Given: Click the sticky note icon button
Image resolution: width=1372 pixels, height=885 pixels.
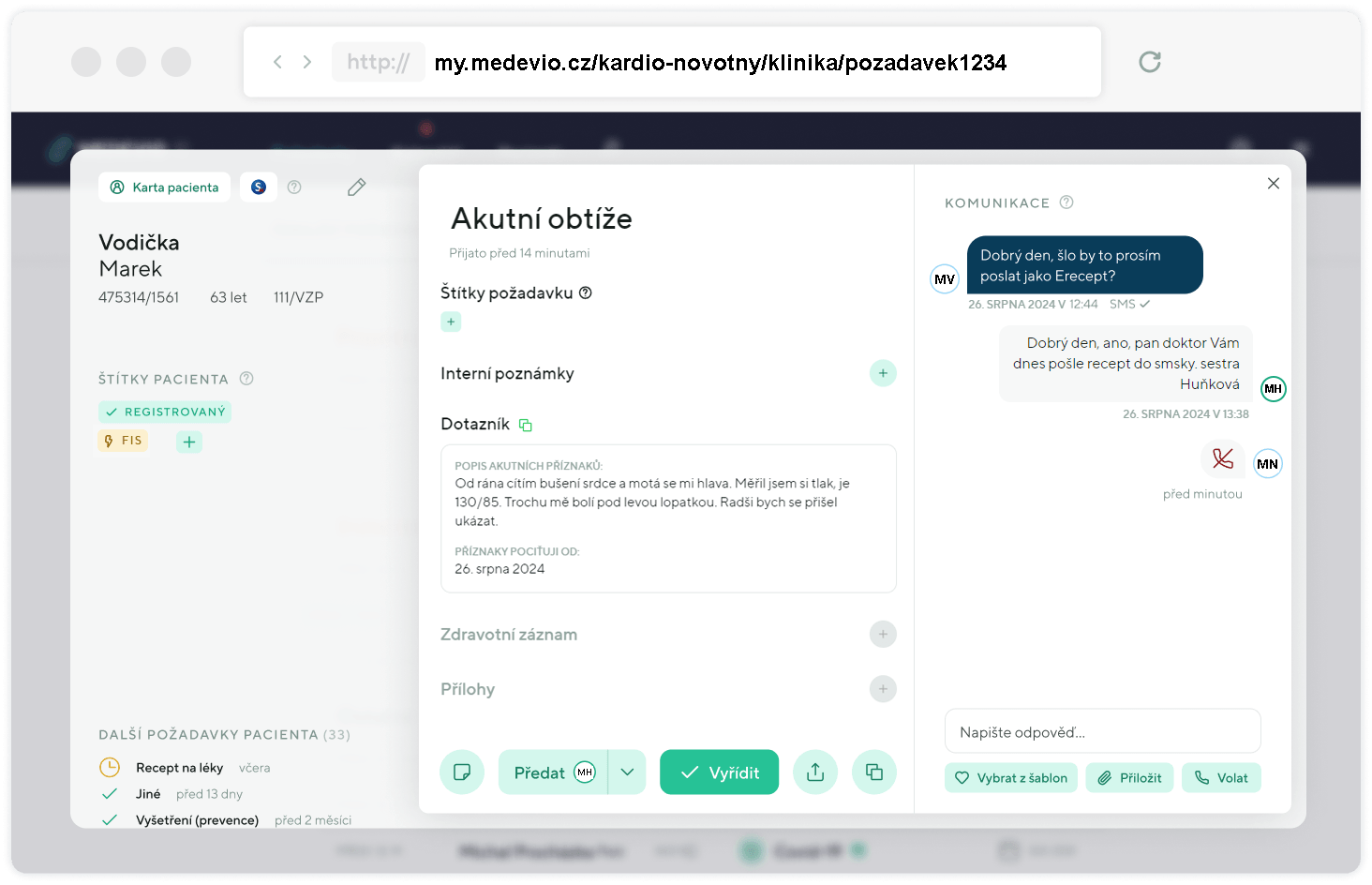Looking at the screenshot, I should [x=461, y=772].
